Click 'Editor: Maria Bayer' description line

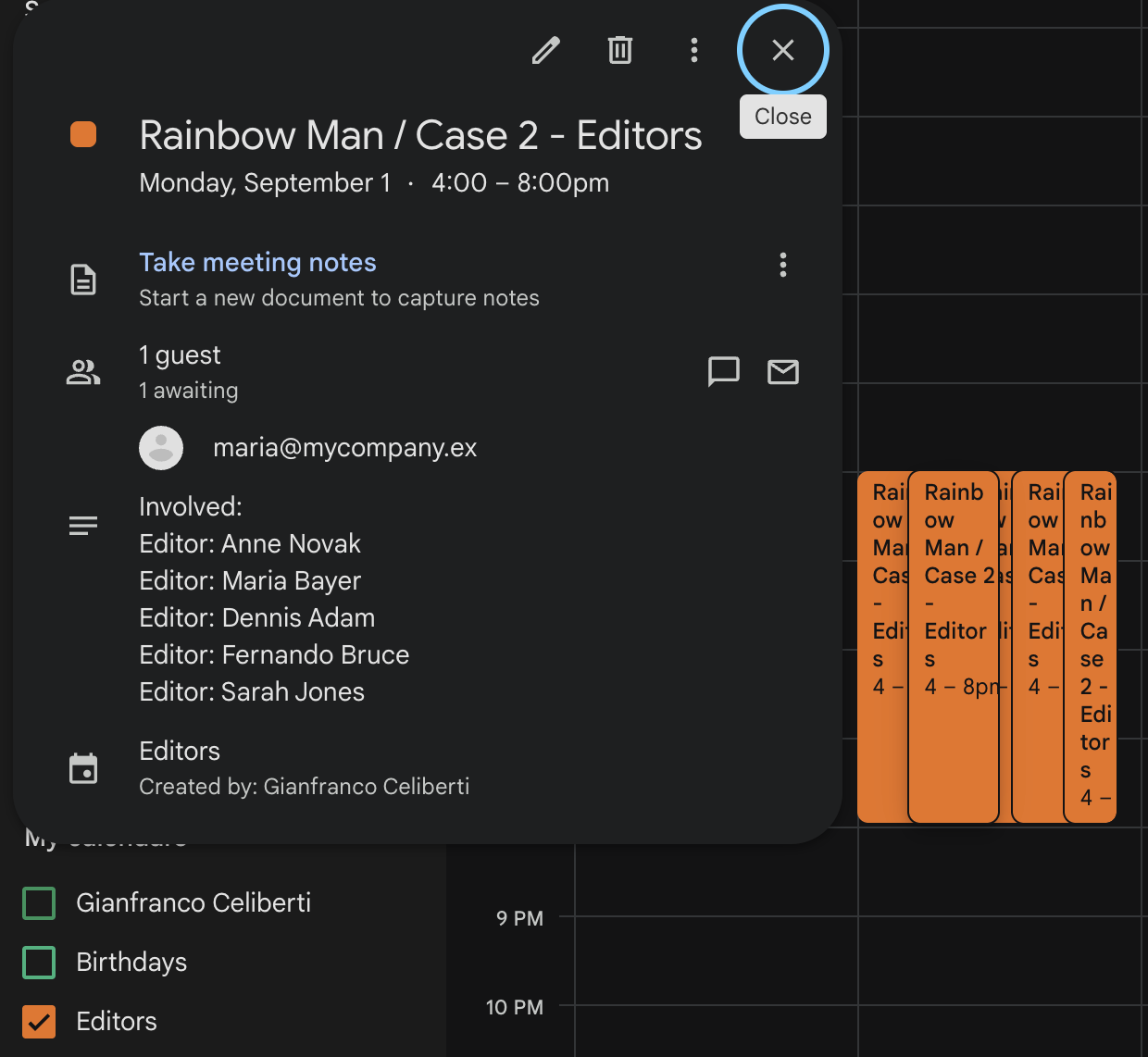[x=250, y=580]
